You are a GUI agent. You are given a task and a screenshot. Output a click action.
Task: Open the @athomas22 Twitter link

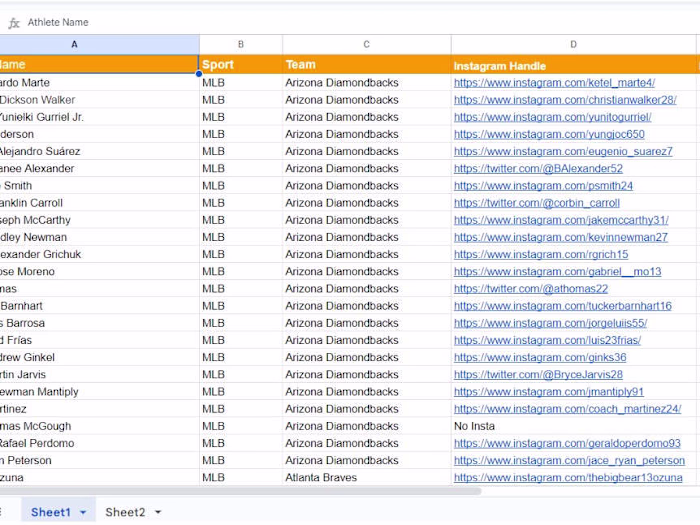click(x=531, y=289)
